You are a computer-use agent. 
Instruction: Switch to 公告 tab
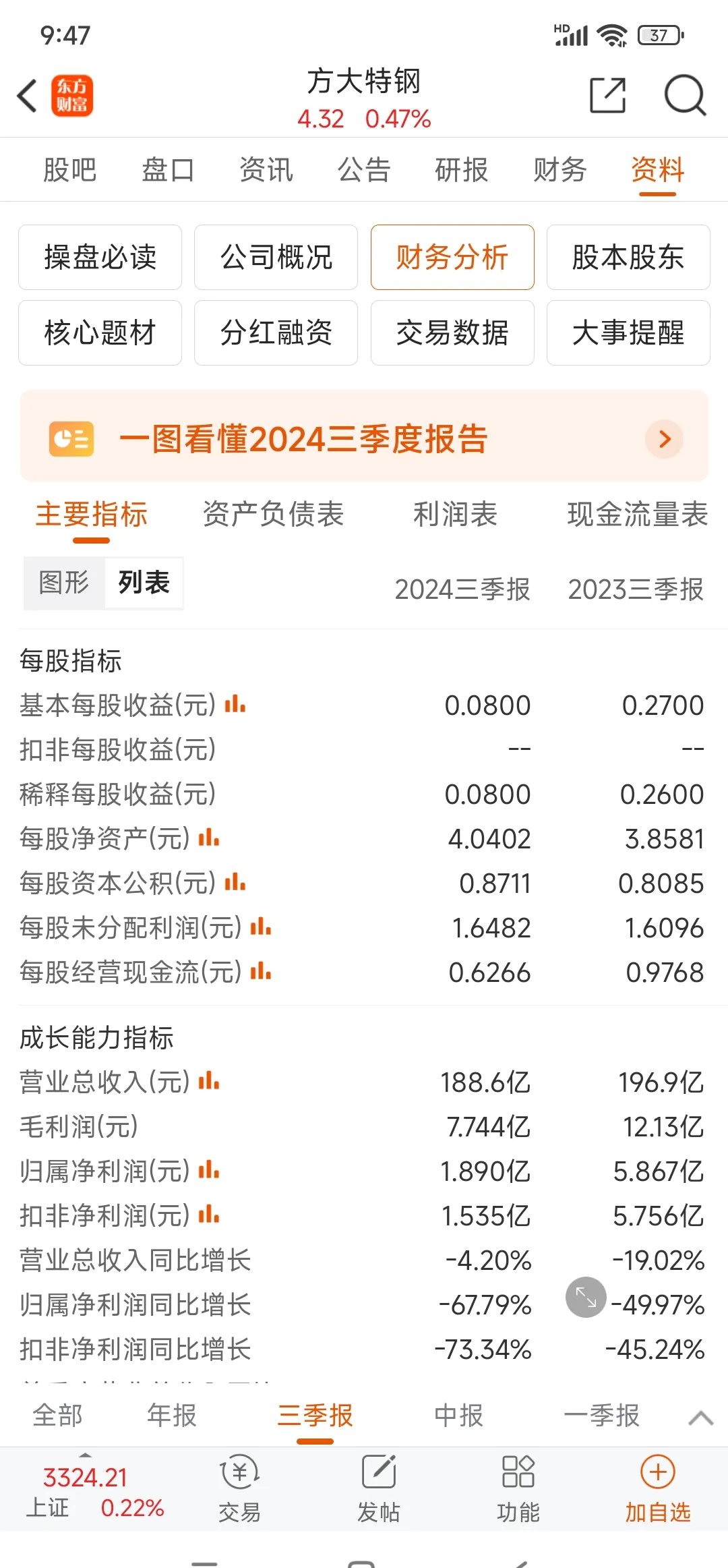pyautogui.click(x=364, y=170)
